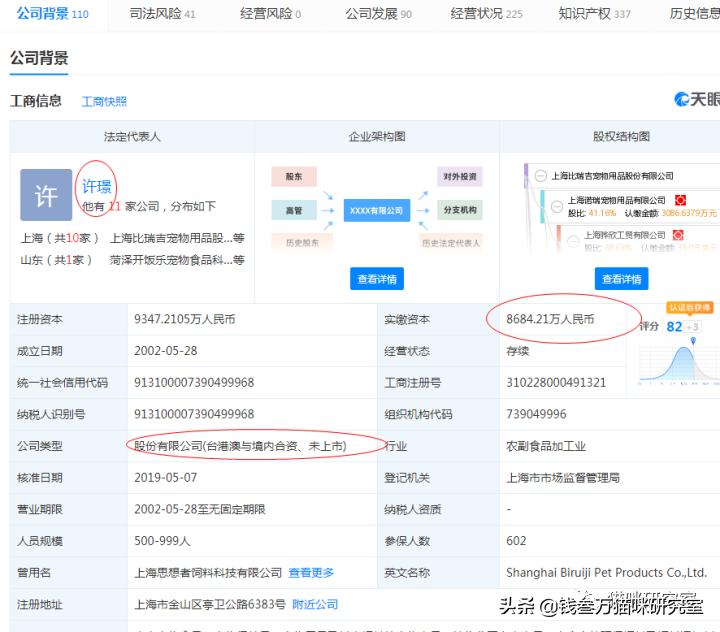720x632 pixels.
Task: Click the score value 82
Action: pyautogui.click(x=674, y=327)
